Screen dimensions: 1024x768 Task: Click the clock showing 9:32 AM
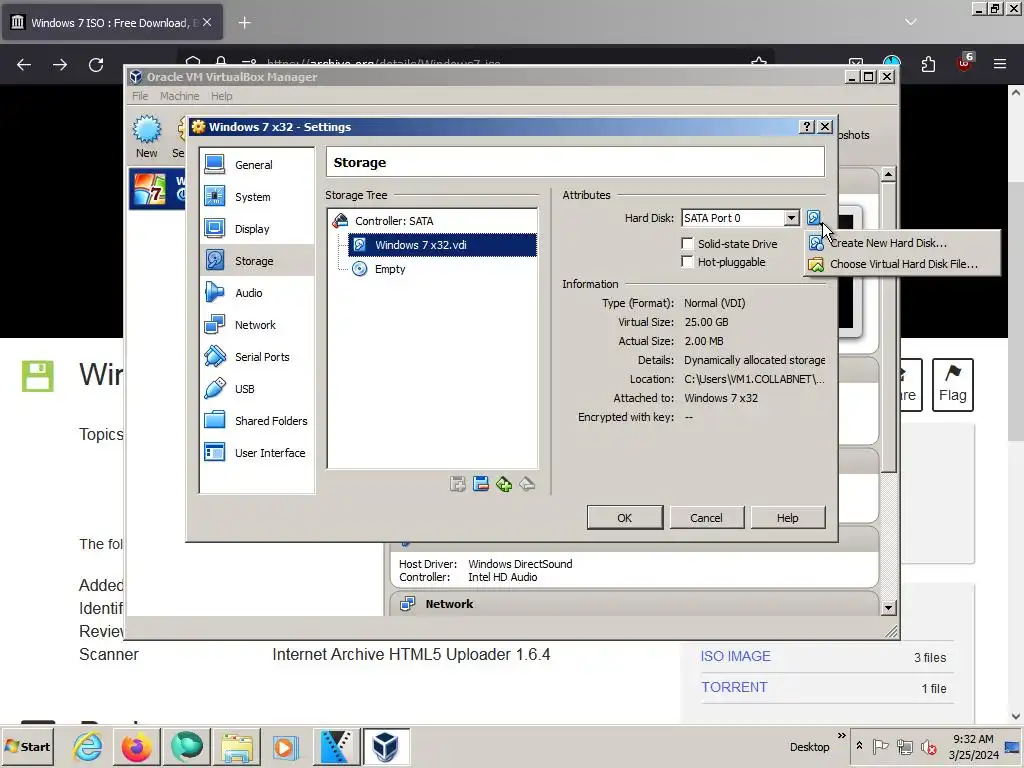tap(973, 739)
